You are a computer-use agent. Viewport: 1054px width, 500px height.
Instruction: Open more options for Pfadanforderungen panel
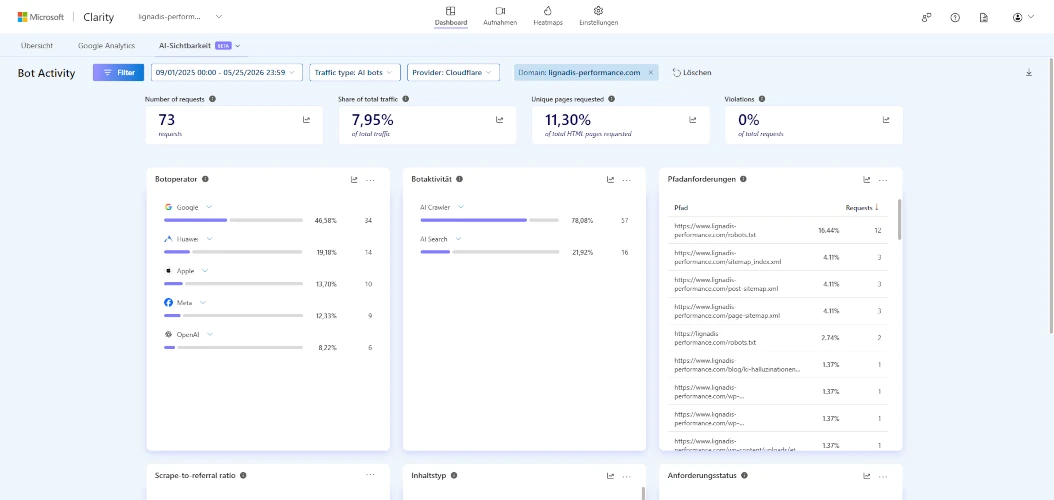pyautogui.click(x=883, y=180)
